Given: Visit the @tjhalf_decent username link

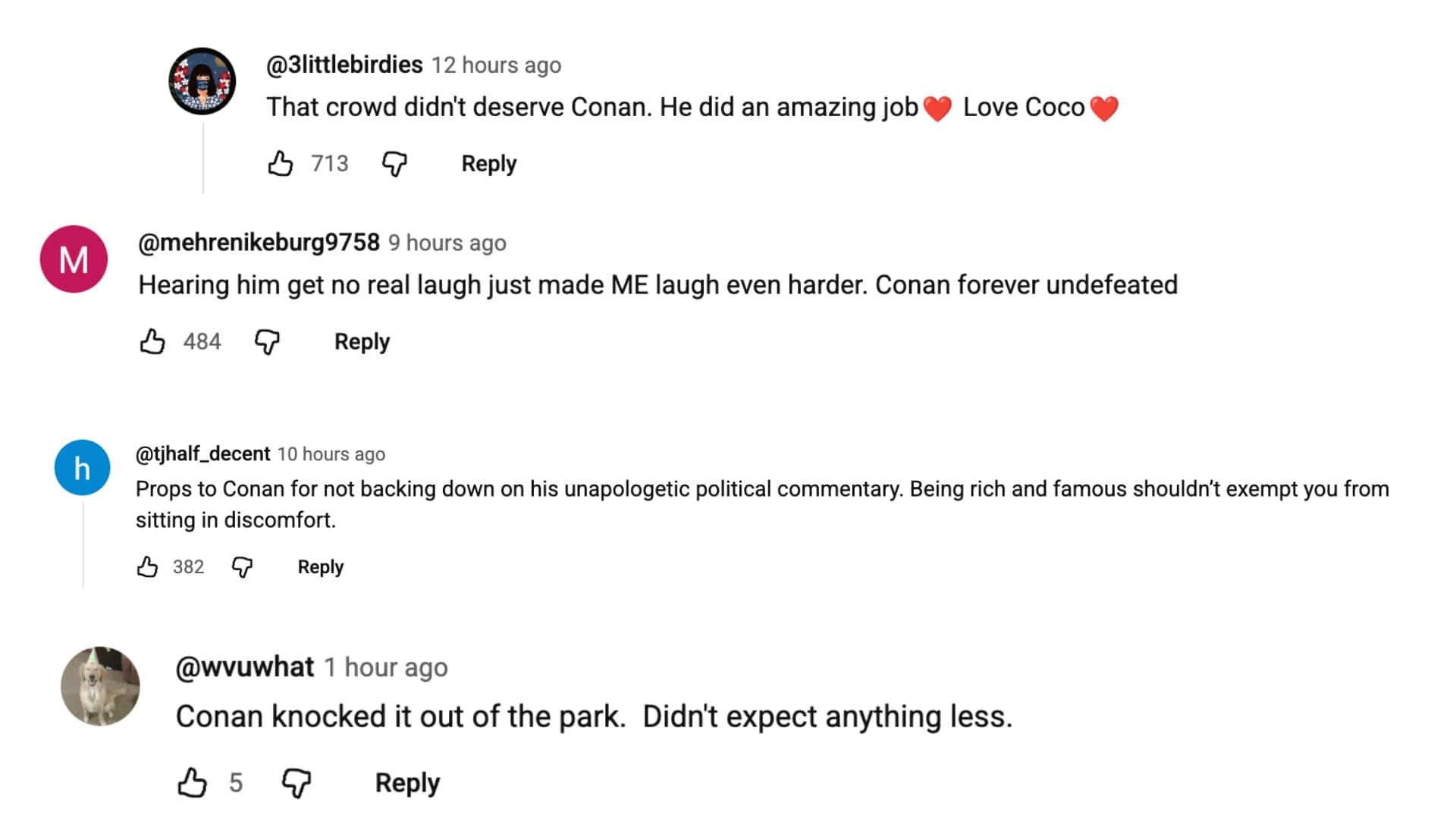Looking at the screenshot, I should pyautogui.click(x=202, y=453).
